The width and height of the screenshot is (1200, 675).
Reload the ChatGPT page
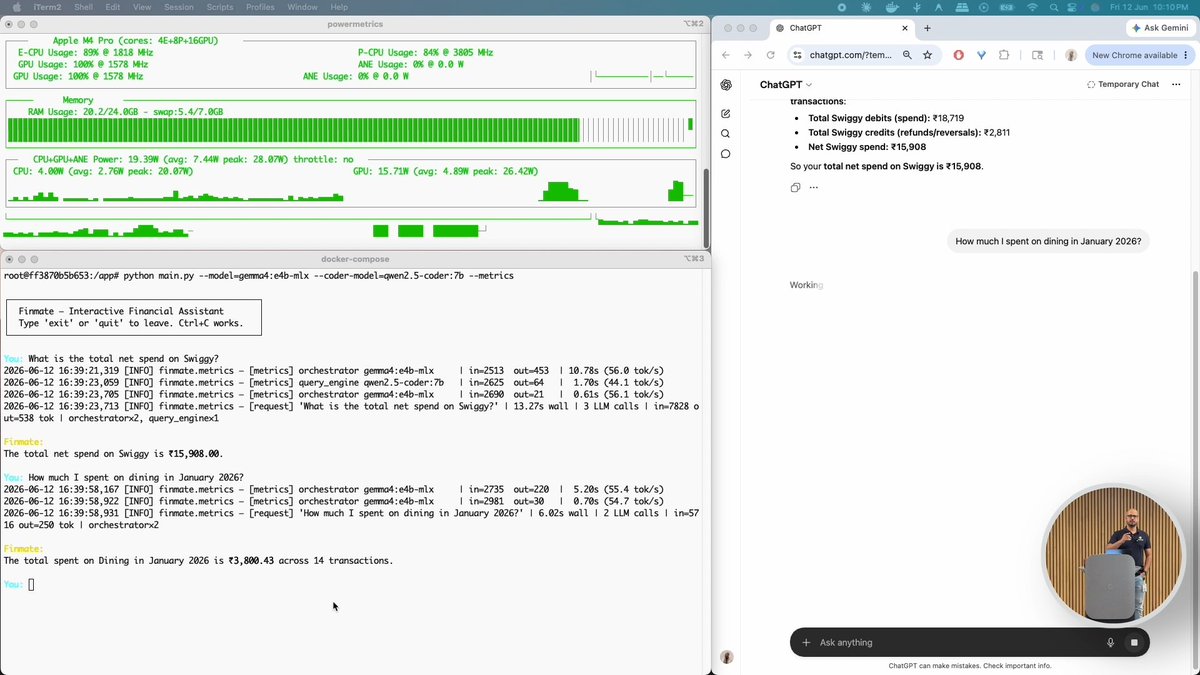770,55
